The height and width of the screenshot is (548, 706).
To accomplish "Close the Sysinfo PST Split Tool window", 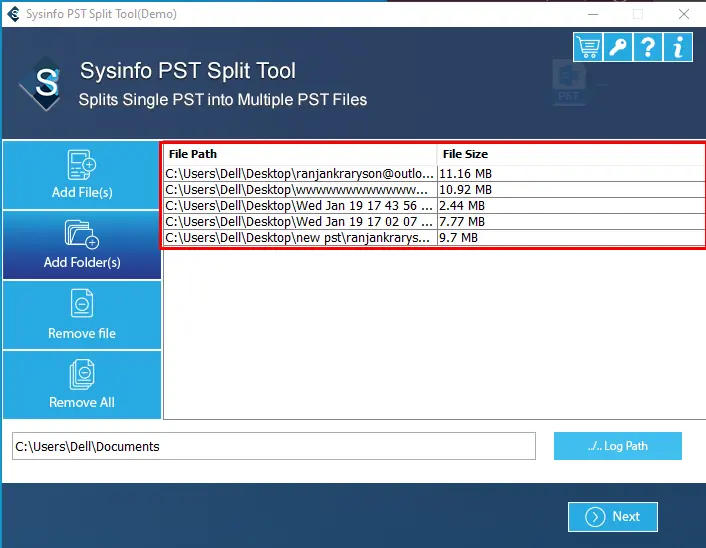I will pyautogui.click(x=683, y=14).
